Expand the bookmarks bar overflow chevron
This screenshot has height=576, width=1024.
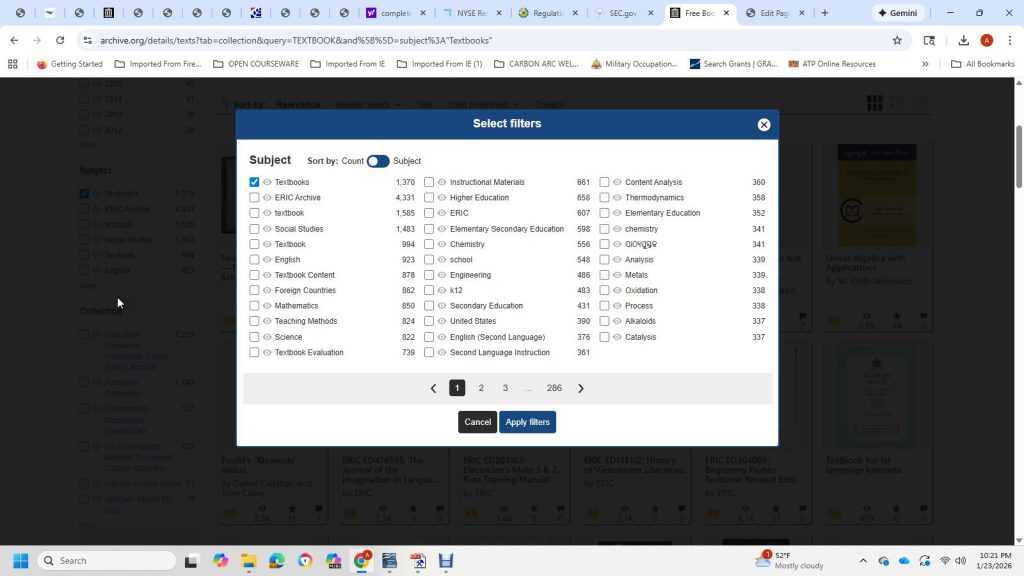tap(925, 64)
